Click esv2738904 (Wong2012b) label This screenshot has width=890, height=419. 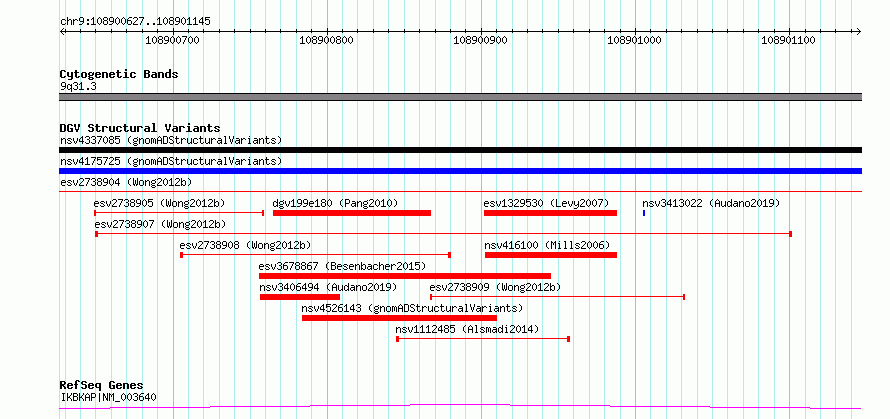pyautogui.click(x=126, y=182)
